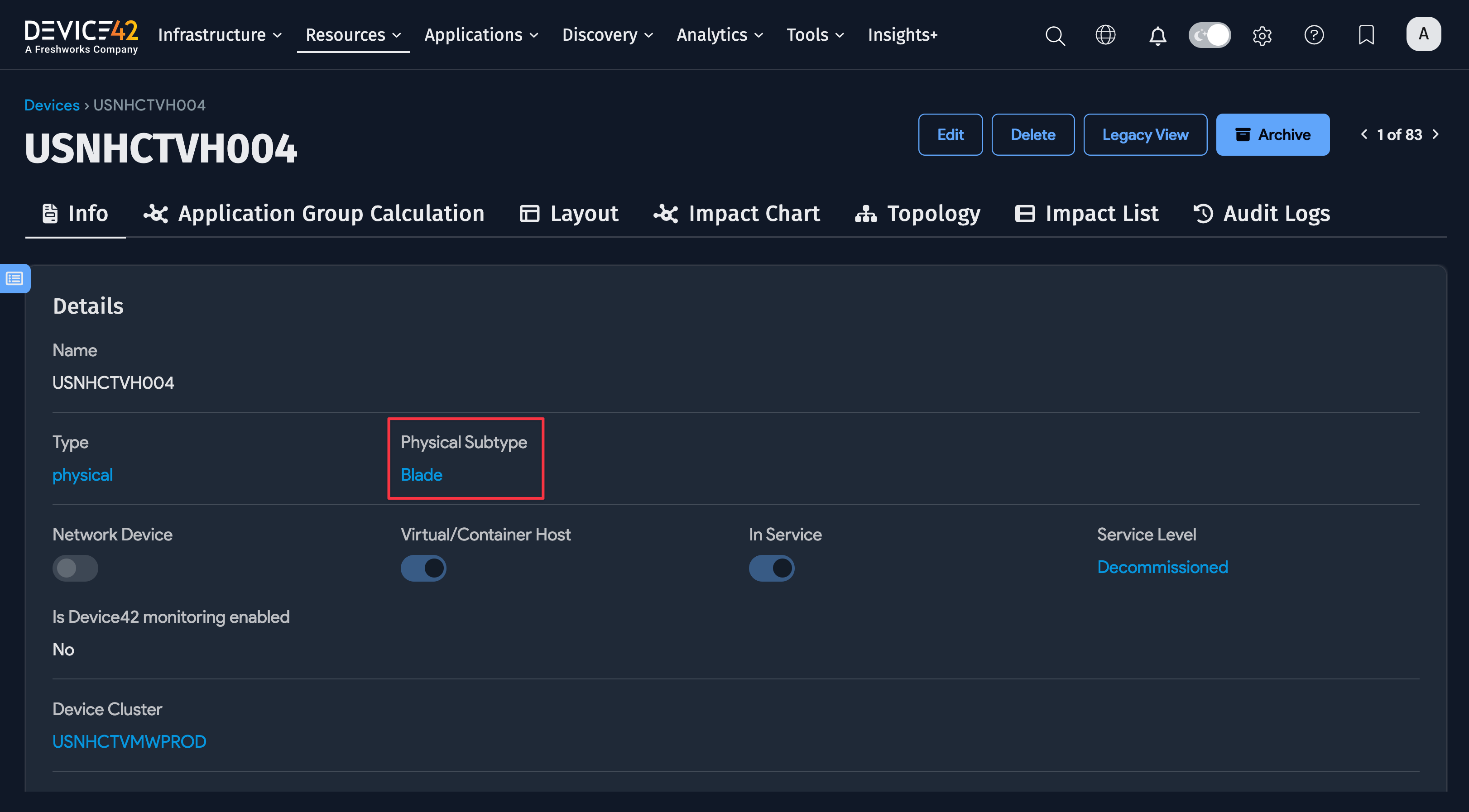Switch to the Audit Logs tab
Viewport: 1469px width, 812px height.
click(x=1262, y=214)
